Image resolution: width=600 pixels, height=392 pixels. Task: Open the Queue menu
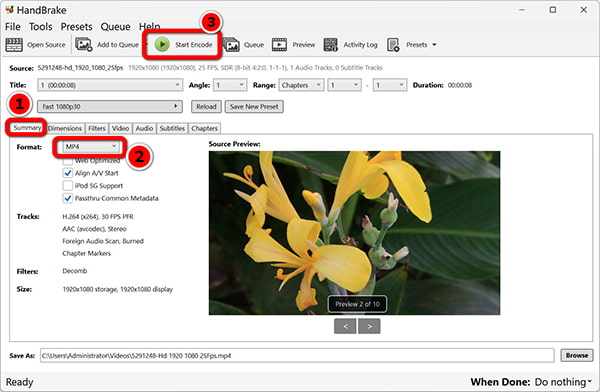(x=116, y=27)
